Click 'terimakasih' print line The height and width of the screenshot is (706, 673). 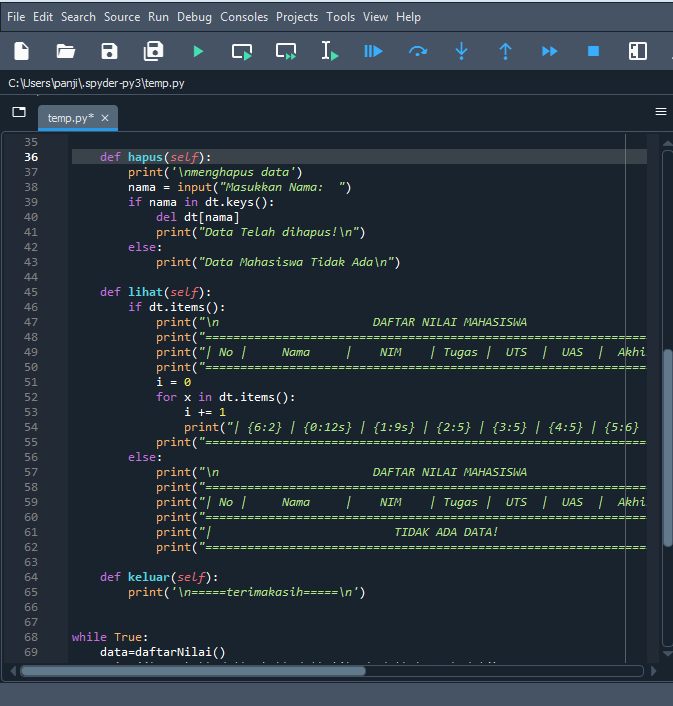click(247, 592)
